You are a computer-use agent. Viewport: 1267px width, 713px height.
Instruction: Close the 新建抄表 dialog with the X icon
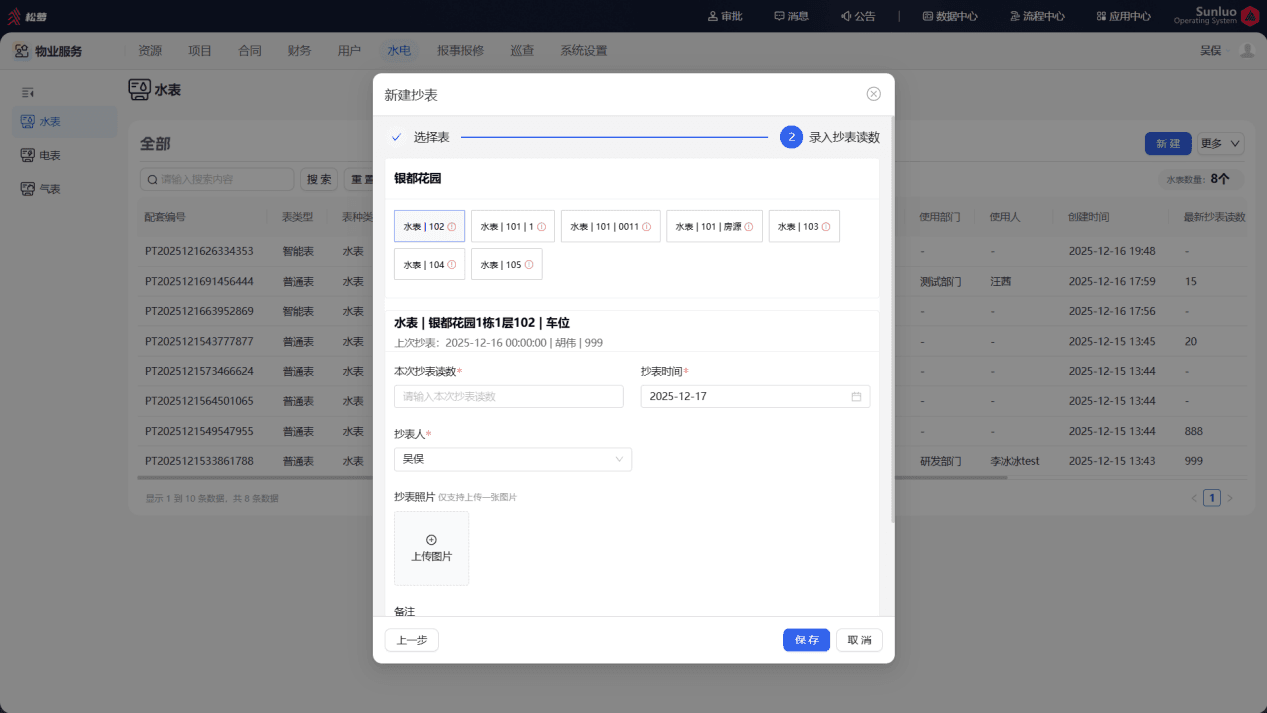point(873,94)
